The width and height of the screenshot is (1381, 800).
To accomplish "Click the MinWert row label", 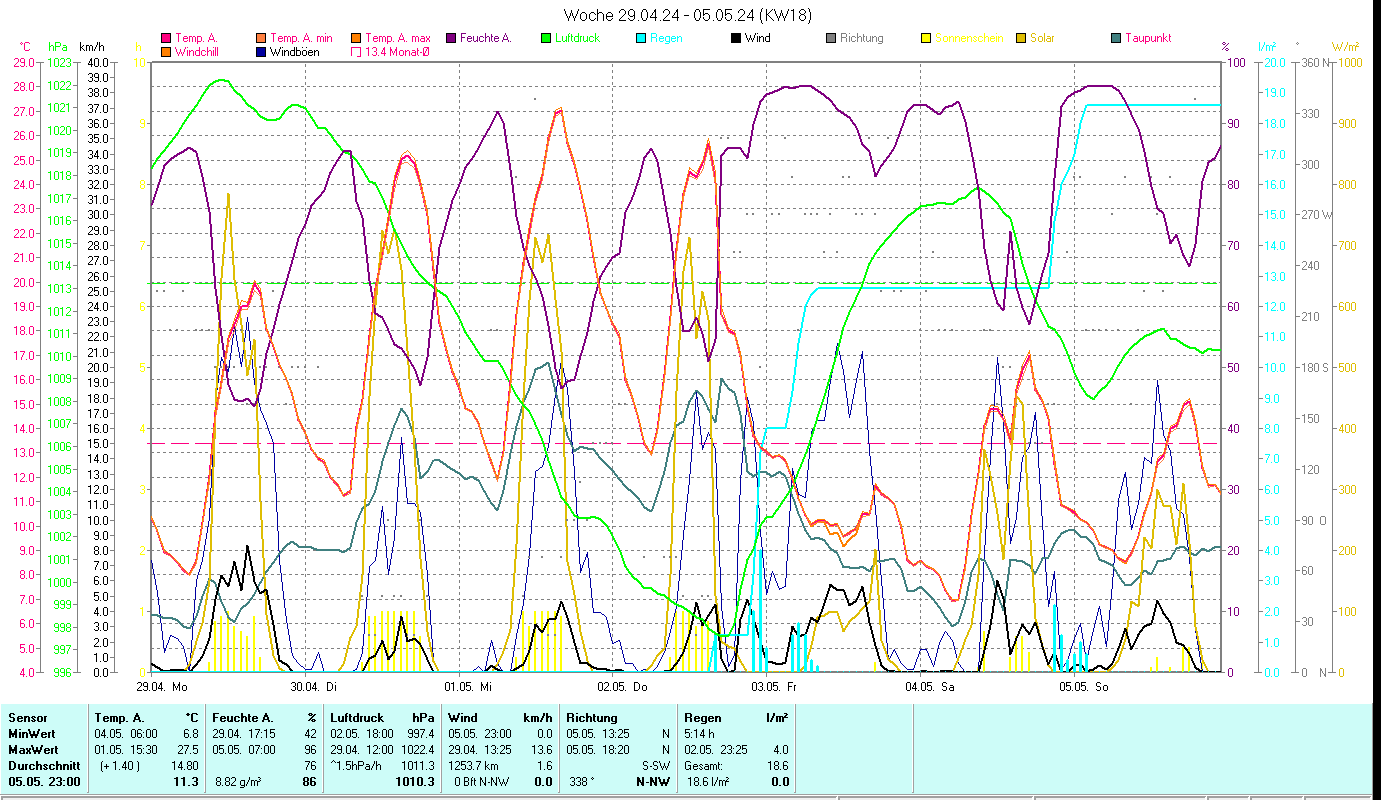I will click(32, 733).
